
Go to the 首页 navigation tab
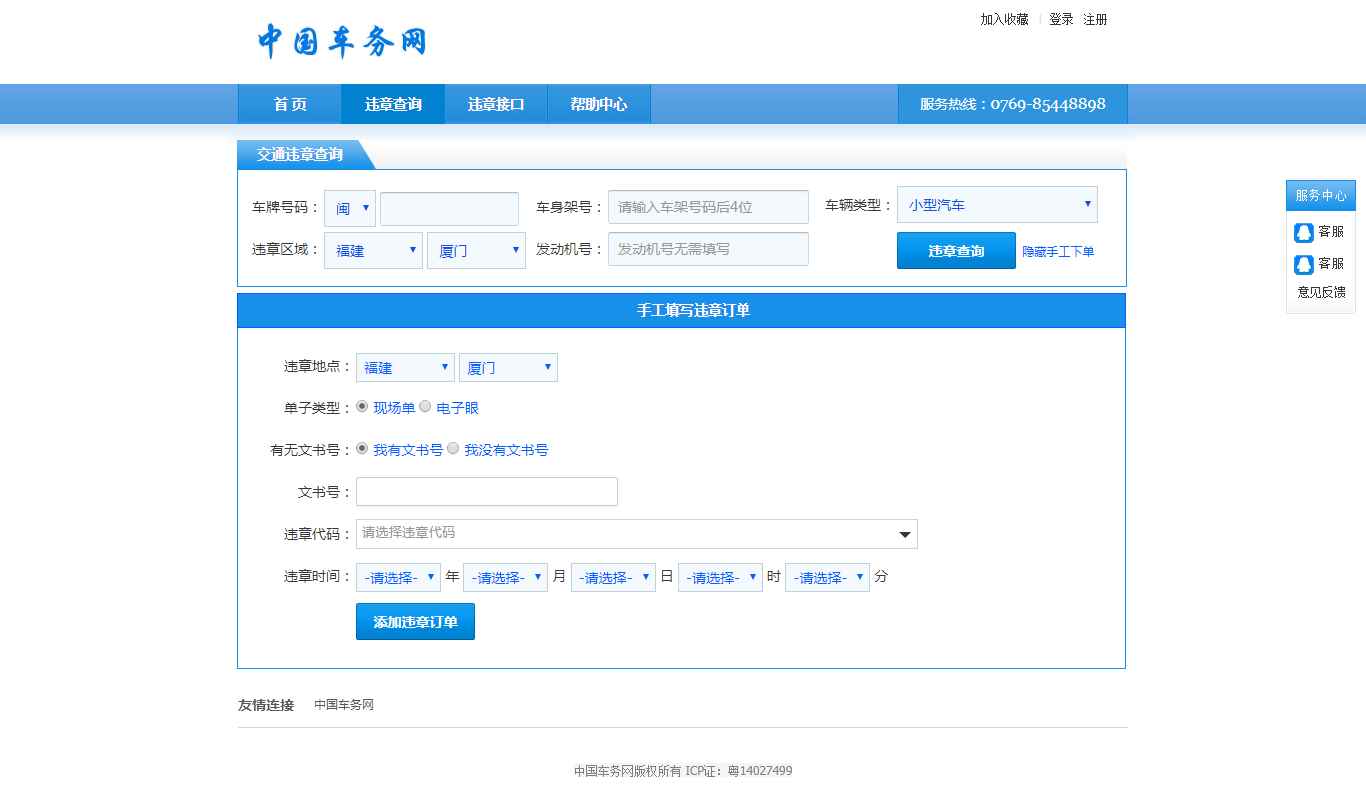point(290,104)
